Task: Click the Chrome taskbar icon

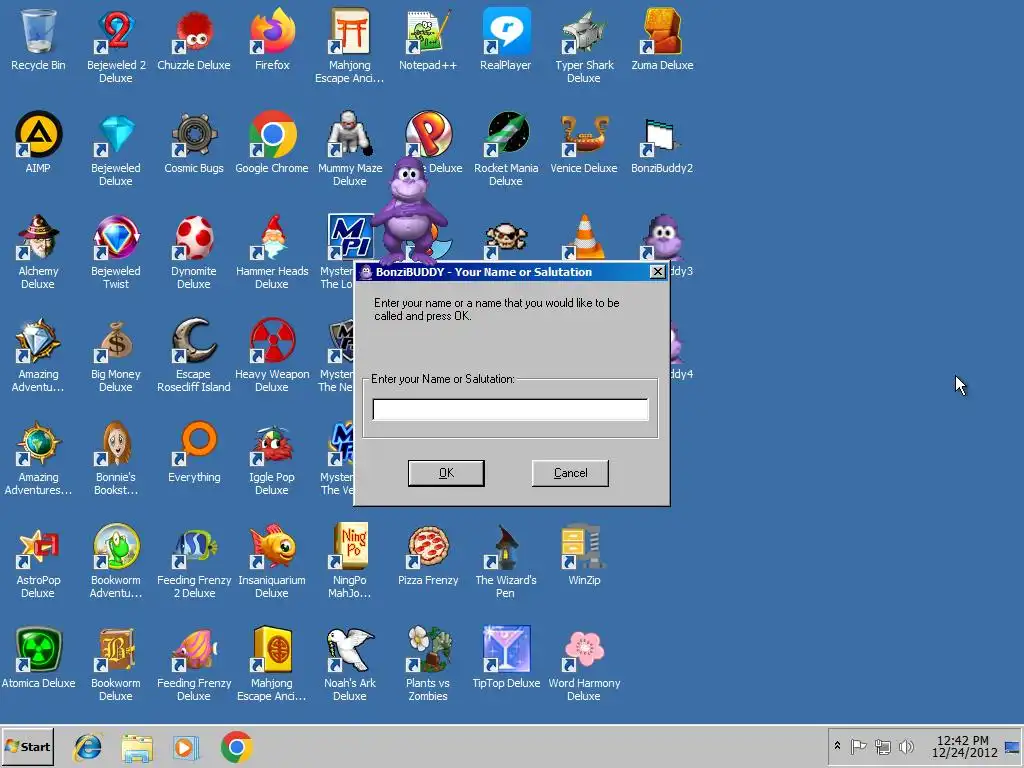Action: click(236, 747)
